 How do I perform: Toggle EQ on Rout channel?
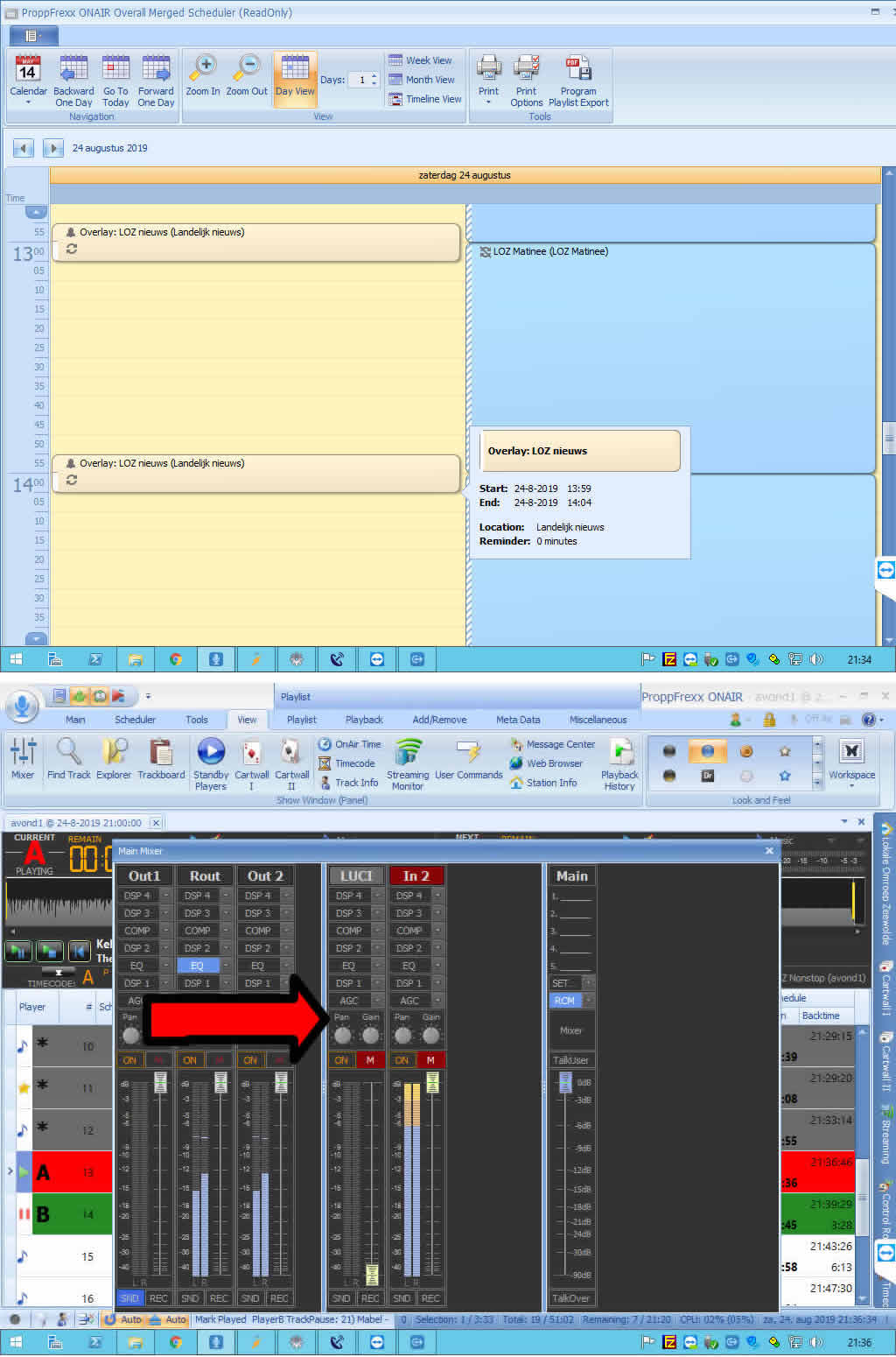pos(197,966)
